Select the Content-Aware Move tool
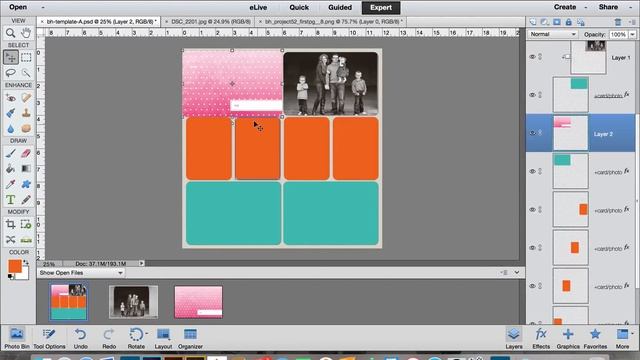640x360 pixels. (11, 240)
